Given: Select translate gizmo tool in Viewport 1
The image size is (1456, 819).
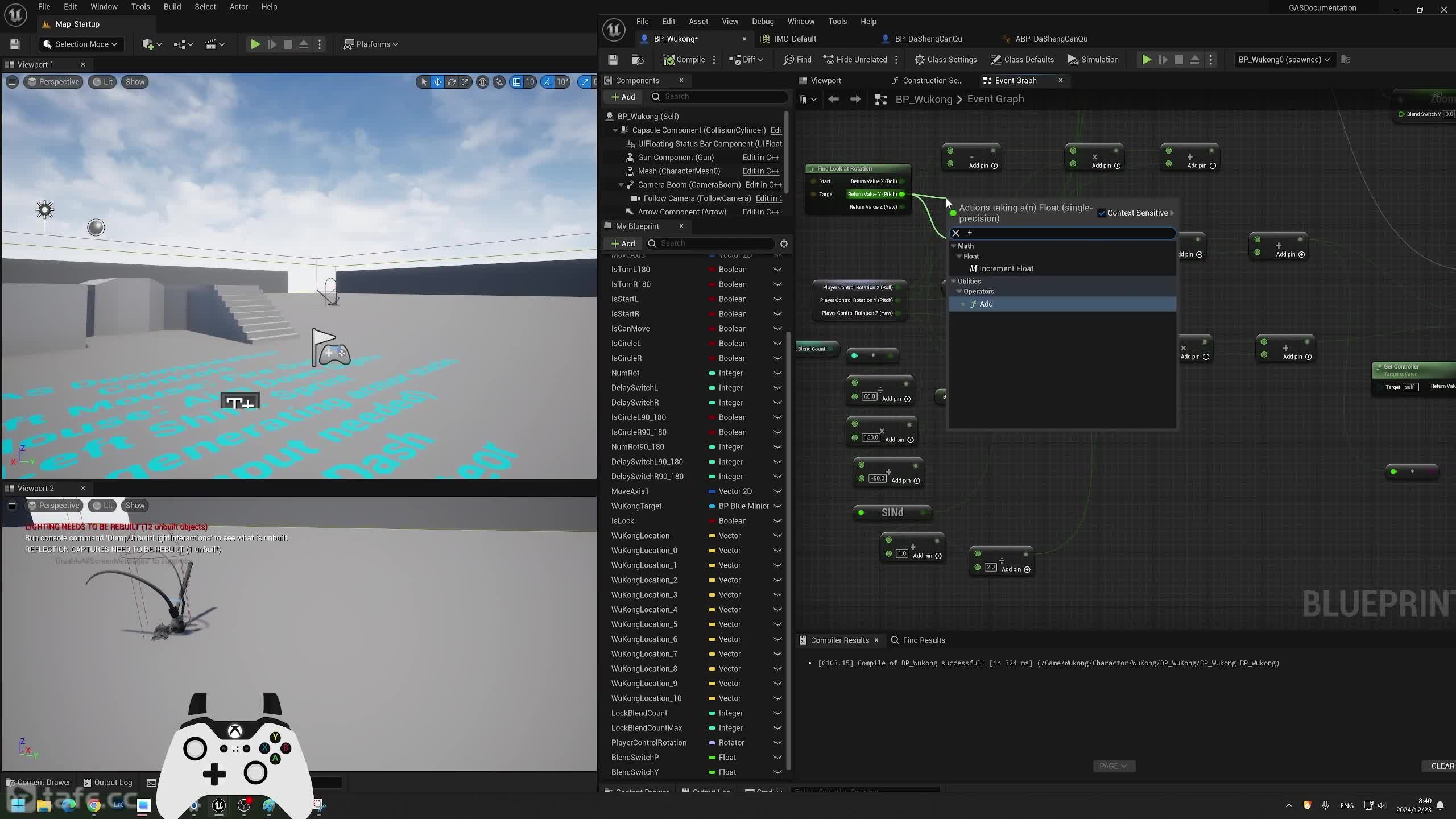Looking at the screenshot, I should [437, 82].
